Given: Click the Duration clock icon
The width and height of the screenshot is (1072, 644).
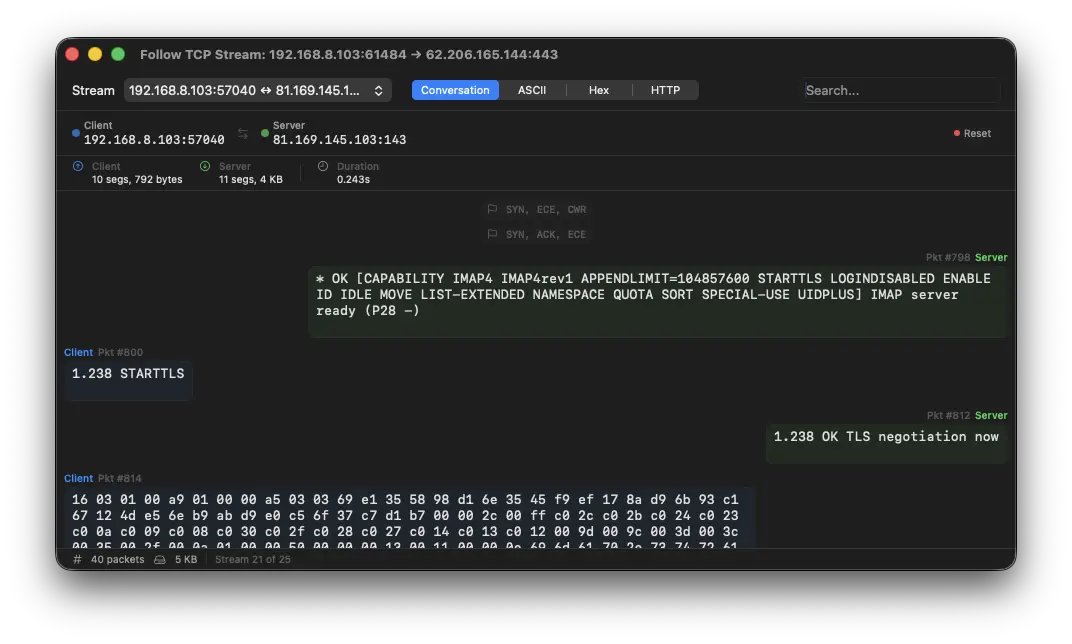Looking at the screenshot, I should click(x=324, y=166).
